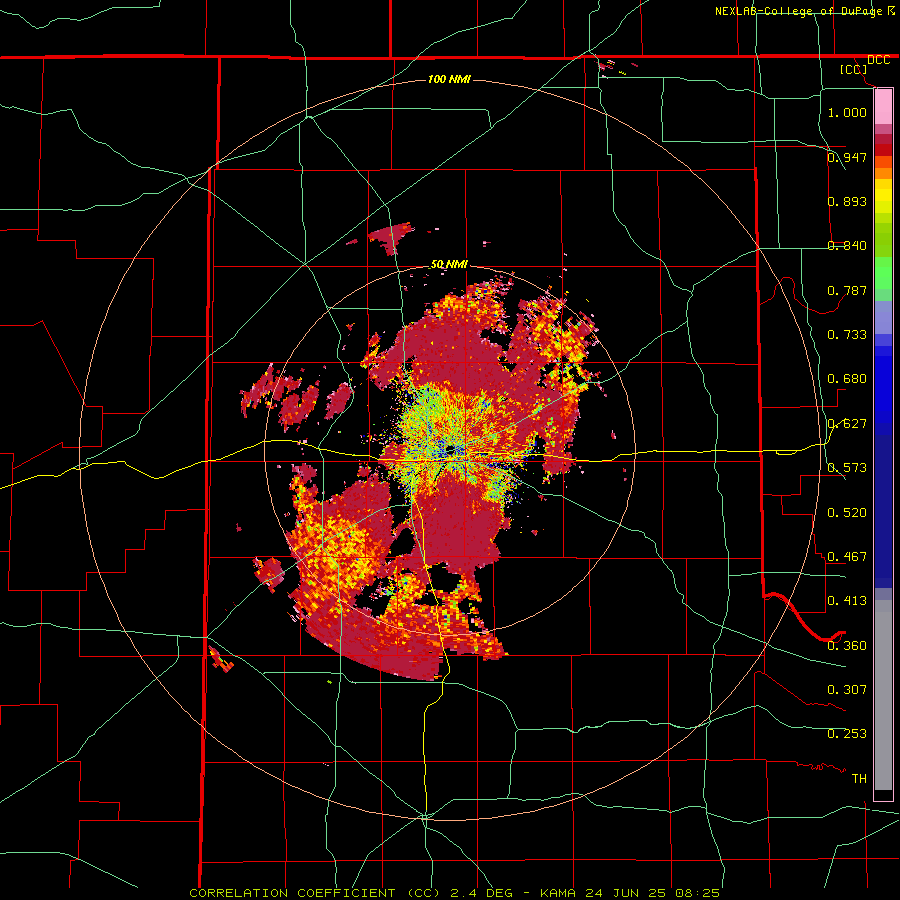Select the 0.787 scale value
Screen dimensions: 900x900
click(x=847, y=290)
